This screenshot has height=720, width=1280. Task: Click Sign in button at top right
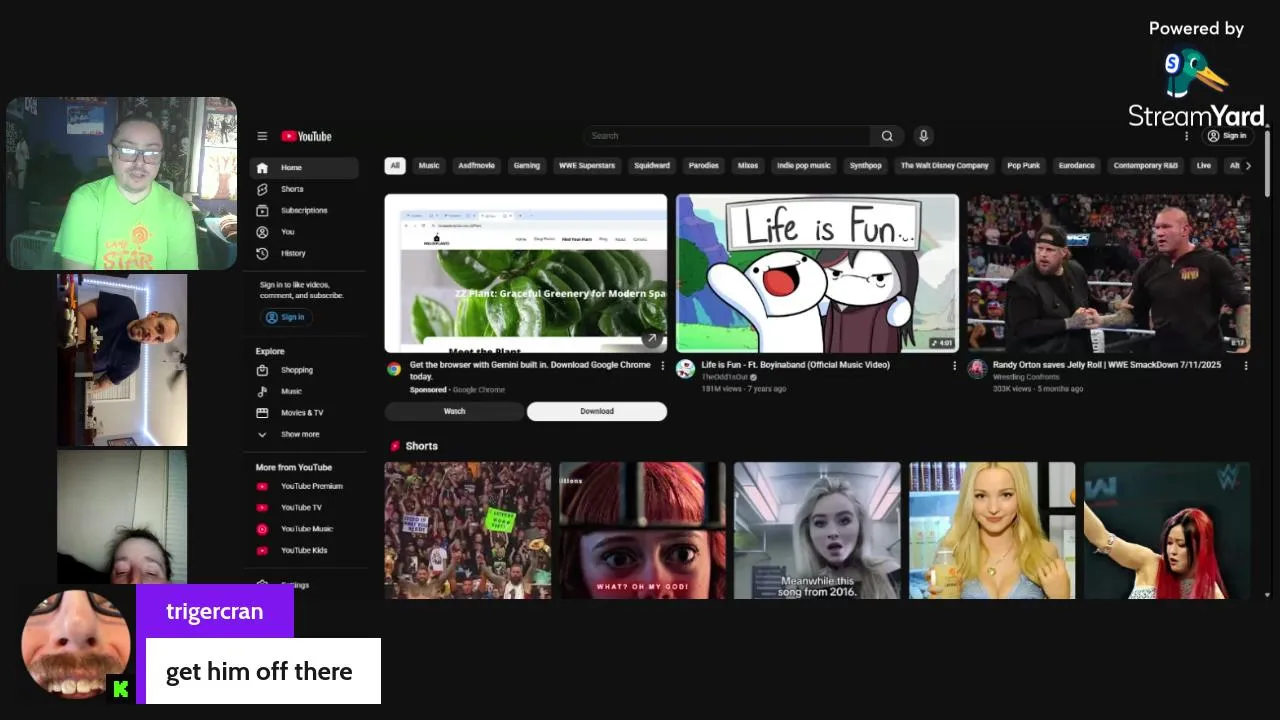[1227, 136]
